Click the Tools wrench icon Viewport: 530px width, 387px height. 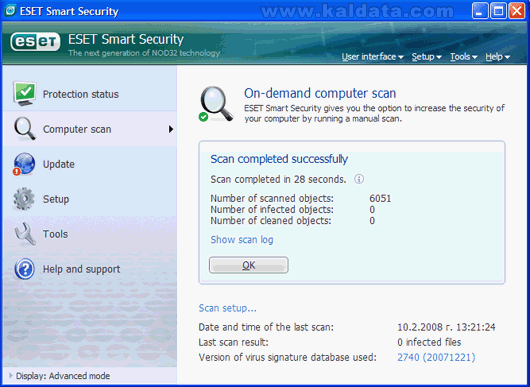tap(25, 234)
